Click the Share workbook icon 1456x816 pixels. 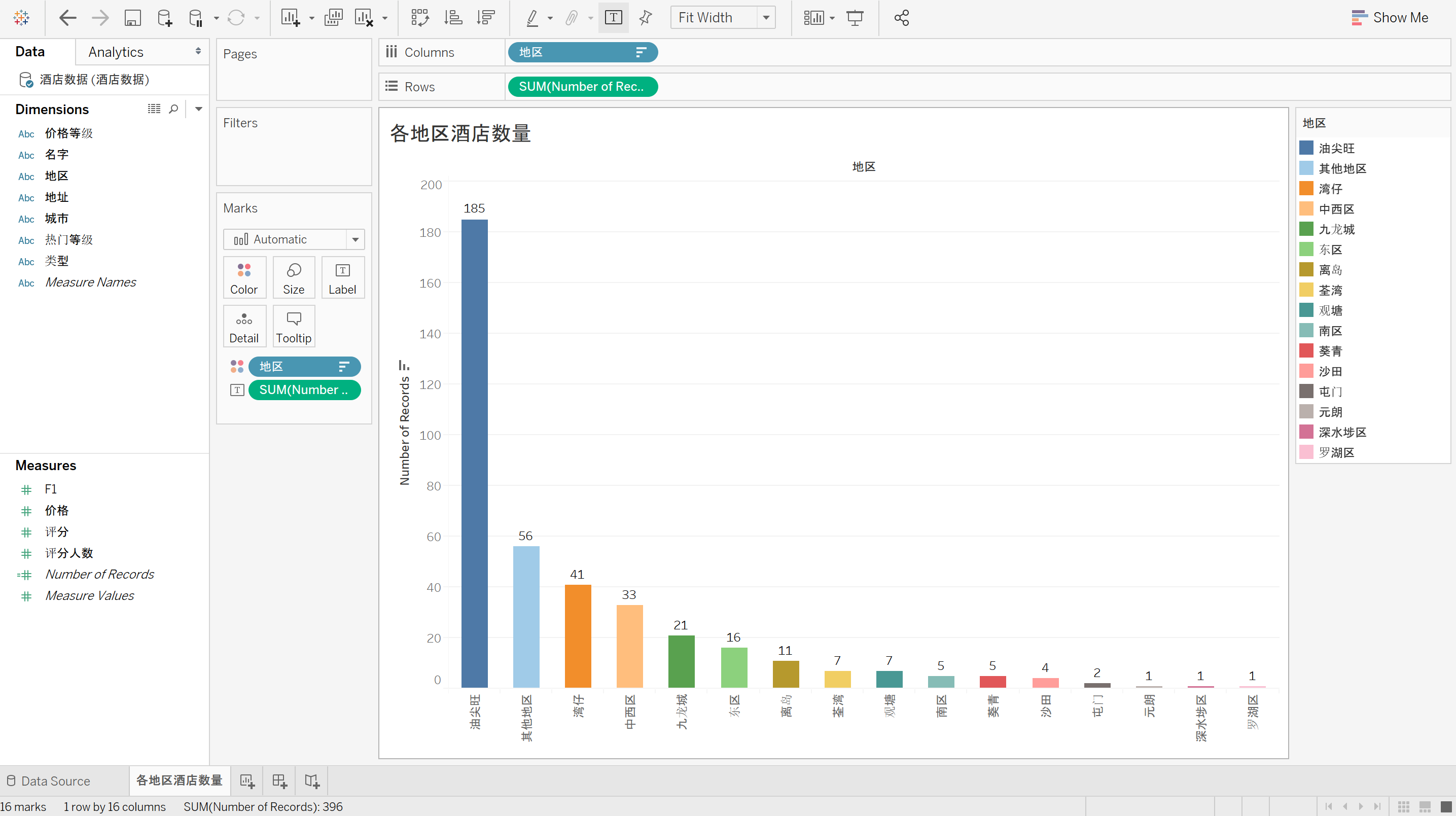coord(902,18)
